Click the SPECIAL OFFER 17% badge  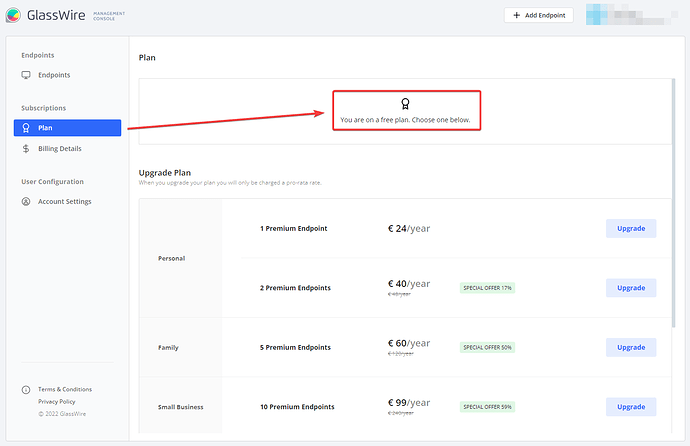487,288
